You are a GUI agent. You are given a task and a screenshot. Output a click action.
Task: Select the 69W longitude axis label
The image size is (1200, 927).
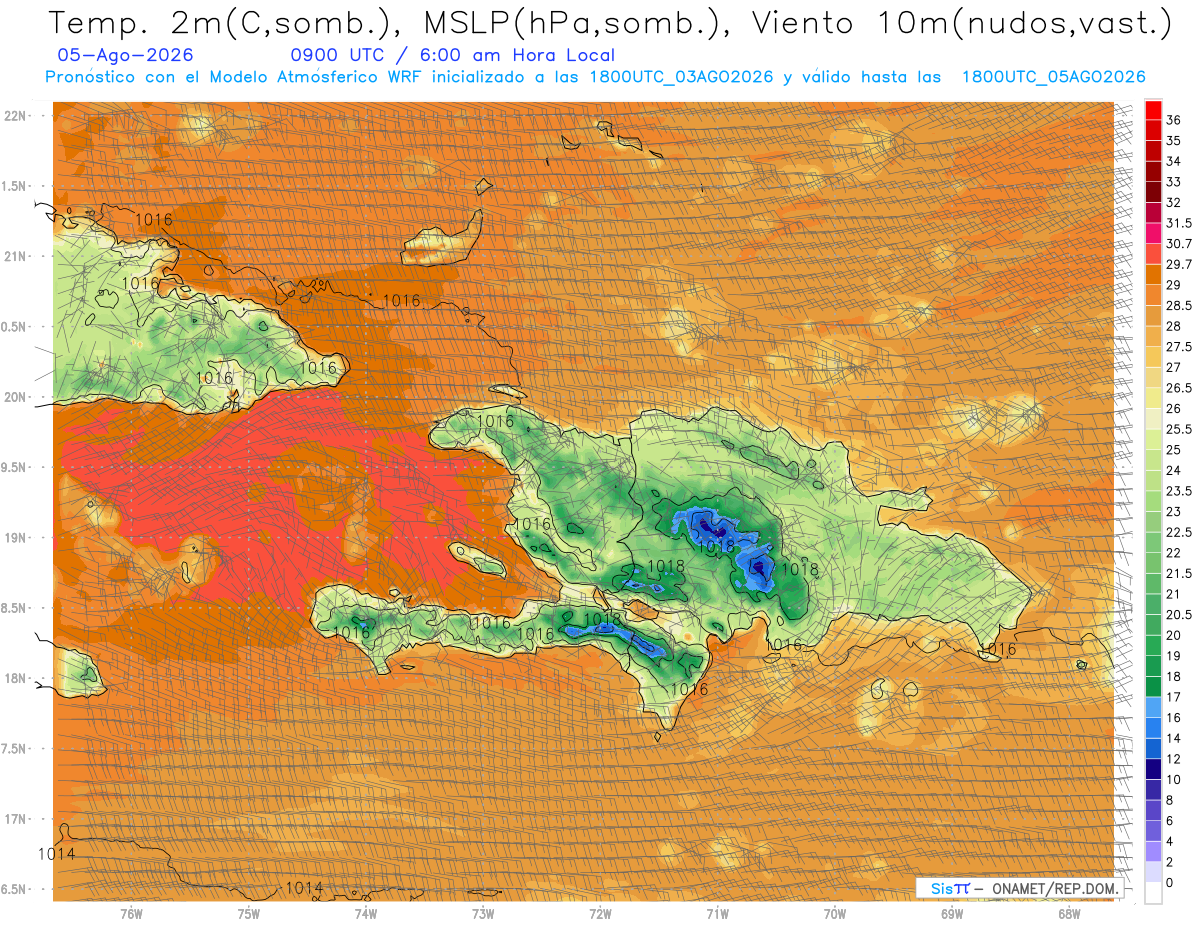tap(952, 914)
